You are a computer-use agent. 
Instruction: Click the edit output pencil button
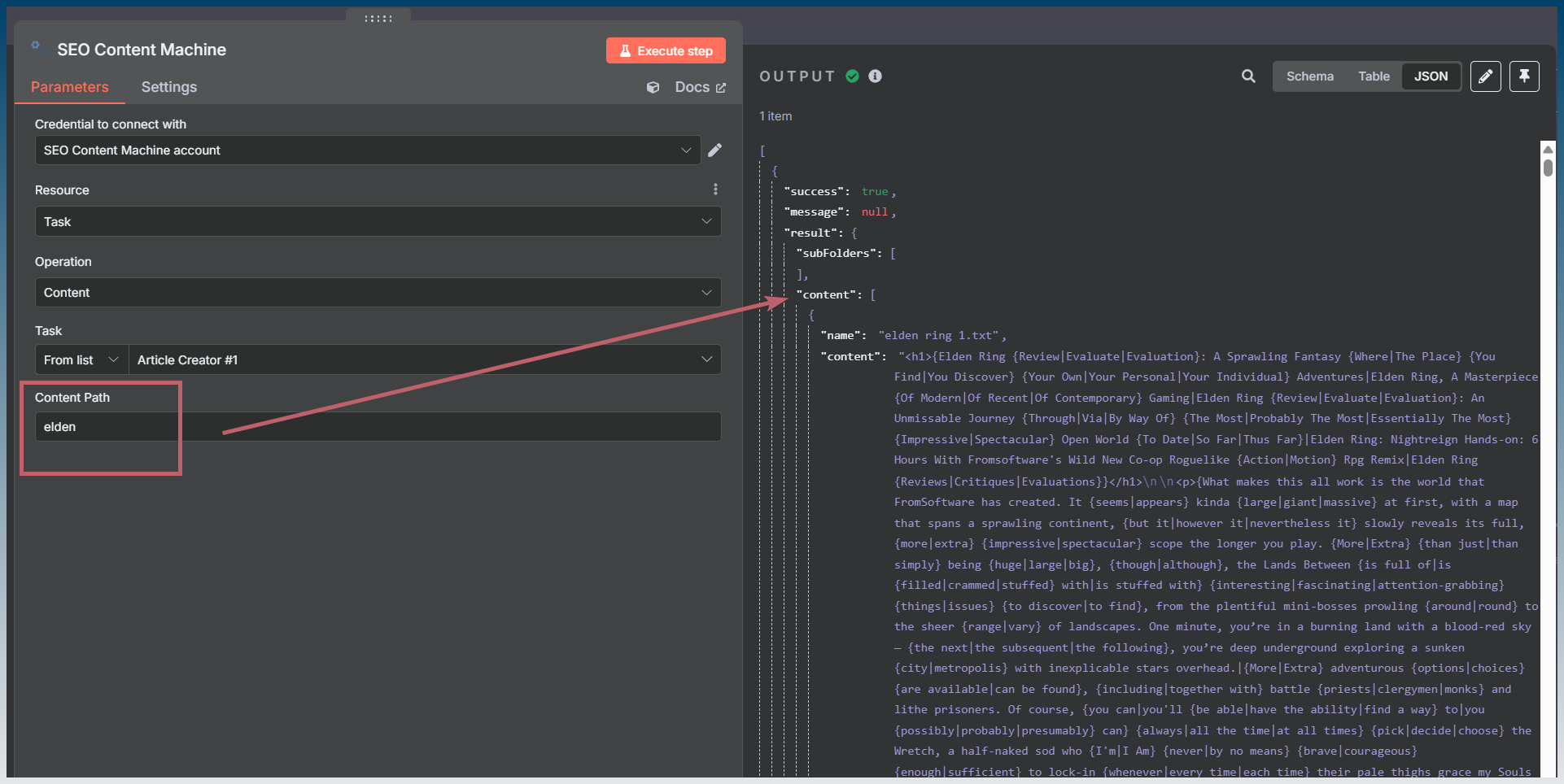(x=1485, y=76)
